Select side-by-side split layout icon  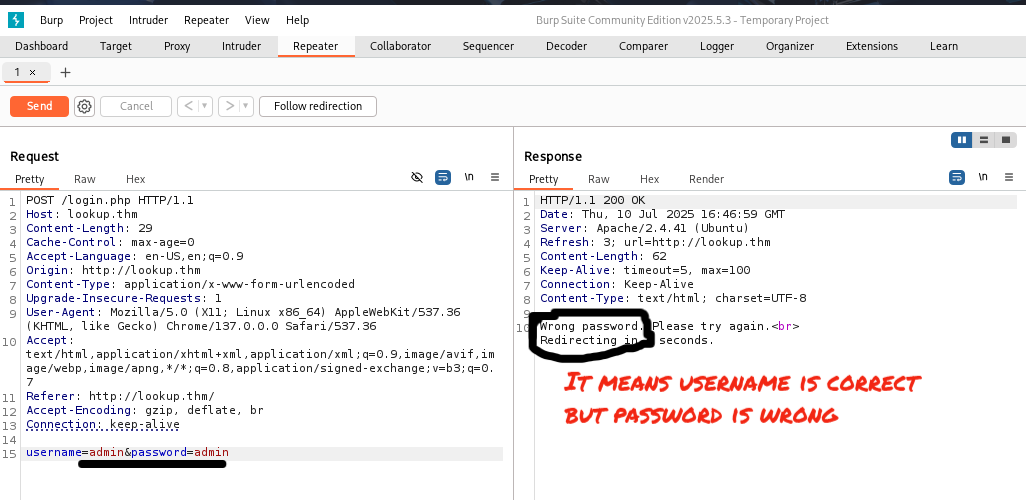(962, 140)
